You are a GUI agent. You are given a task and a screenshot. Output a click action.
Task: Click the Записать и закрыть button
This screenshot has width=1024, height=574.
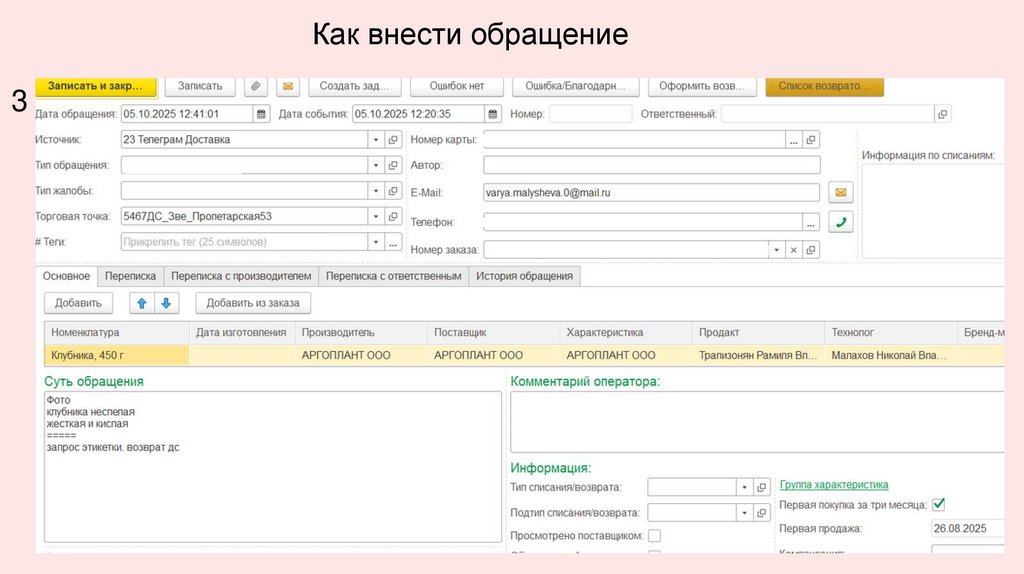click(96, 87)
